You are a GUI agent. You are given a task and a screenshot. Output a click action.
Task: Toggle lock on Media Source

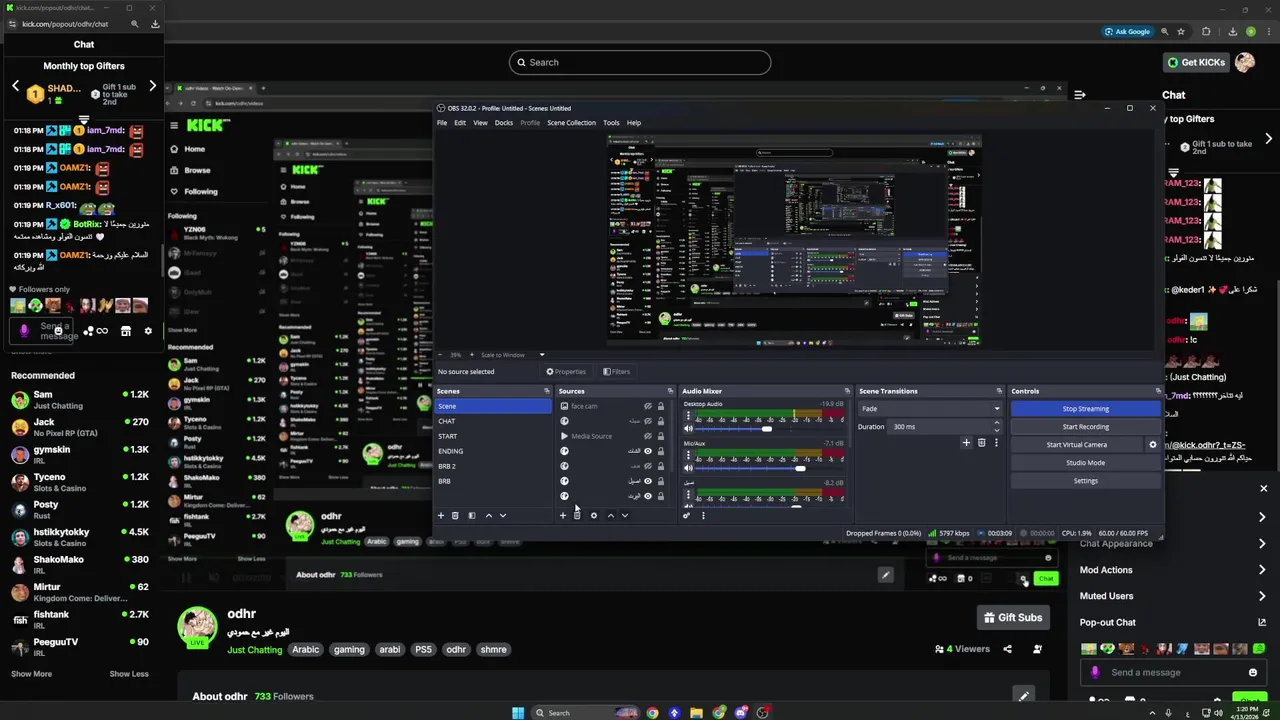click(660, 436)
